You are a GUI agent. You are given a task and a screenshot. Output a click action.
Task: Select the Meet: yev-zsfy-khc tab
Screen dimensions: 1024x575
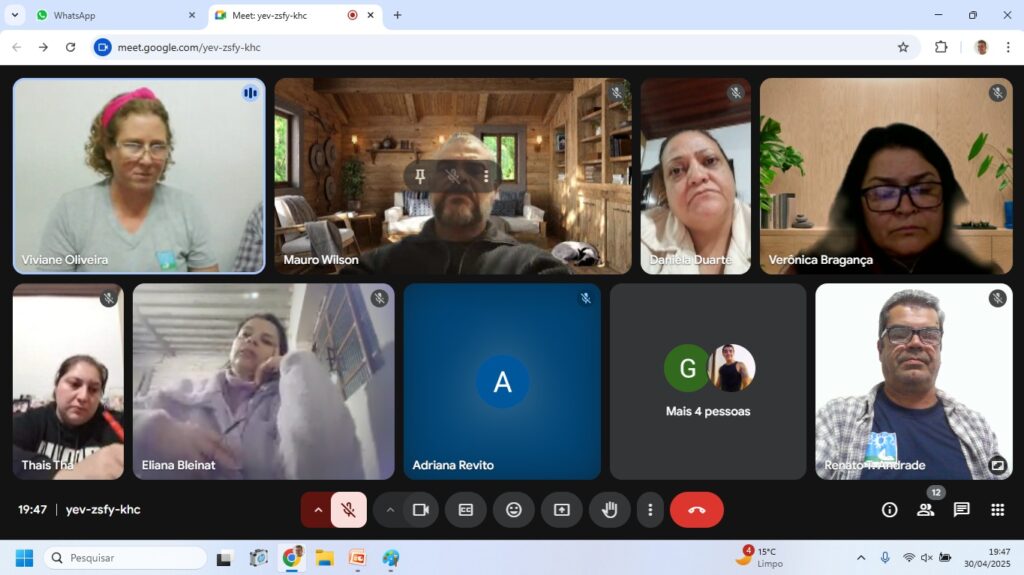[x=280, y=15]
